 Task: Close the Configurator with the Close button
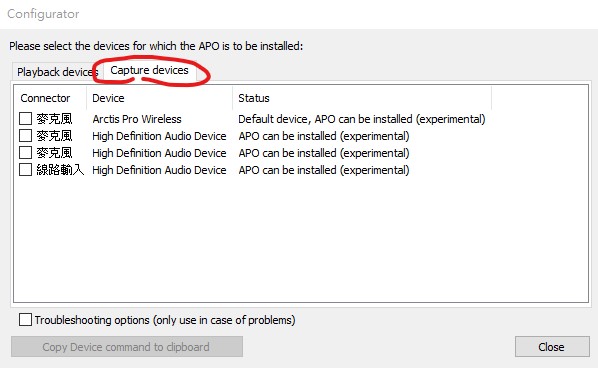coord(552,347)
